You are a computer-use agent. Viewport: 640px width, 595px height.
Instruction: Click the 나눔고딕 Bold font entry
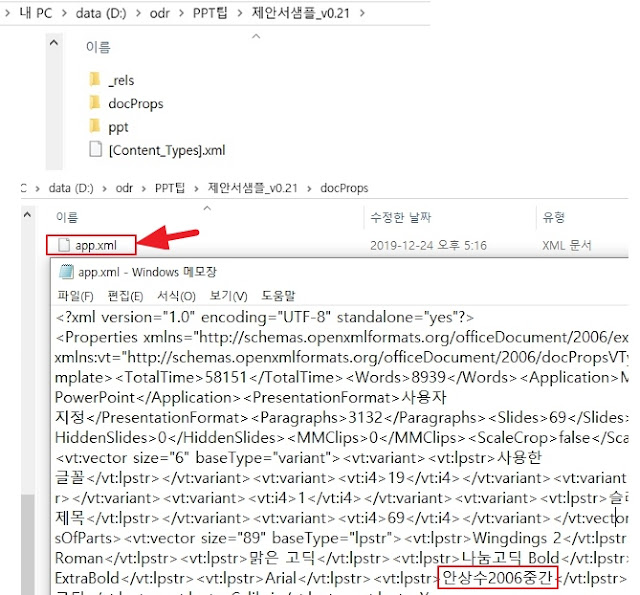pyautogui.click(x=510, y=557)
